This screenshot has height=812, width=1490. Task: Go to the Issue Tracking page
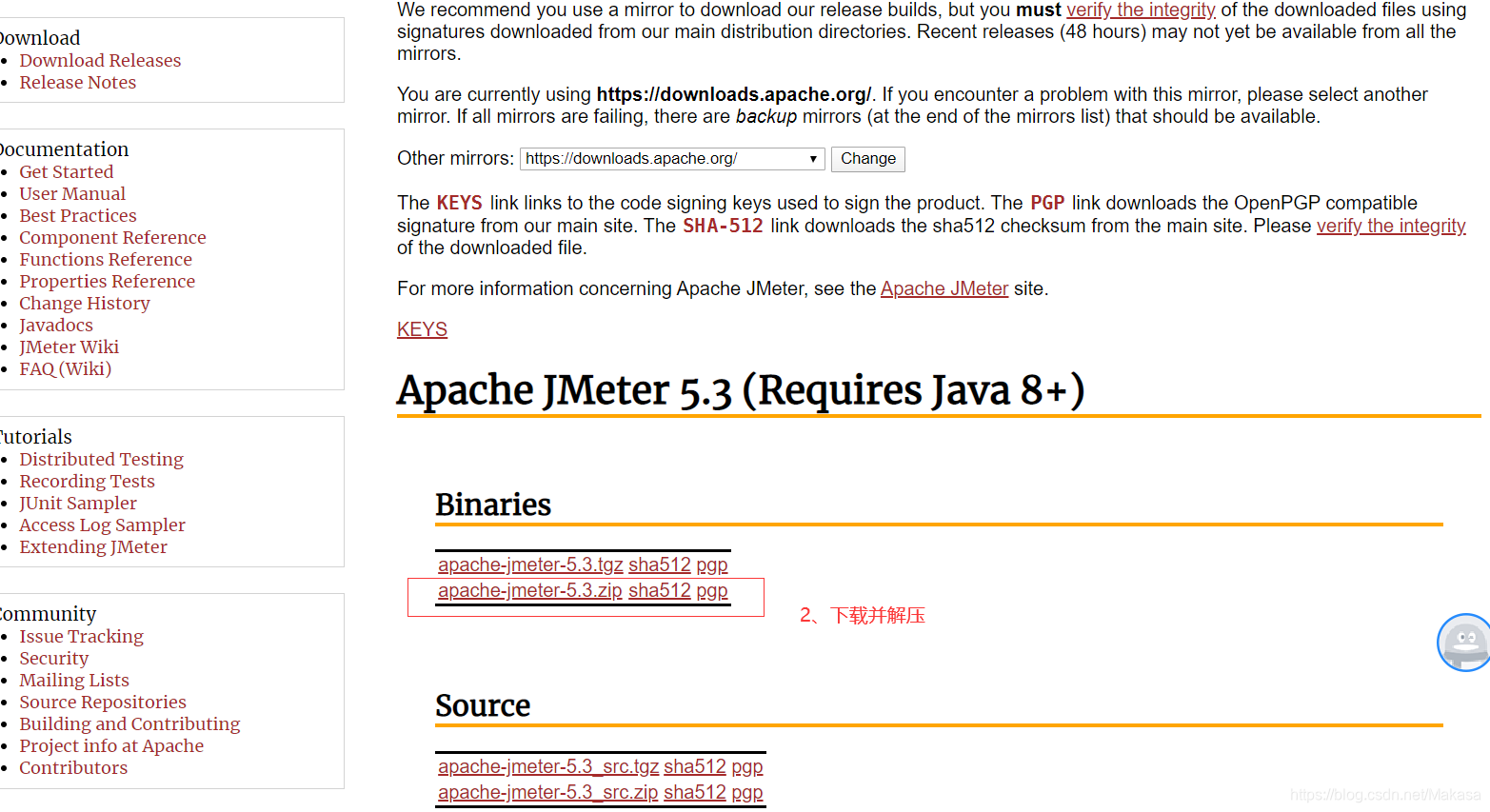(81, 636)
